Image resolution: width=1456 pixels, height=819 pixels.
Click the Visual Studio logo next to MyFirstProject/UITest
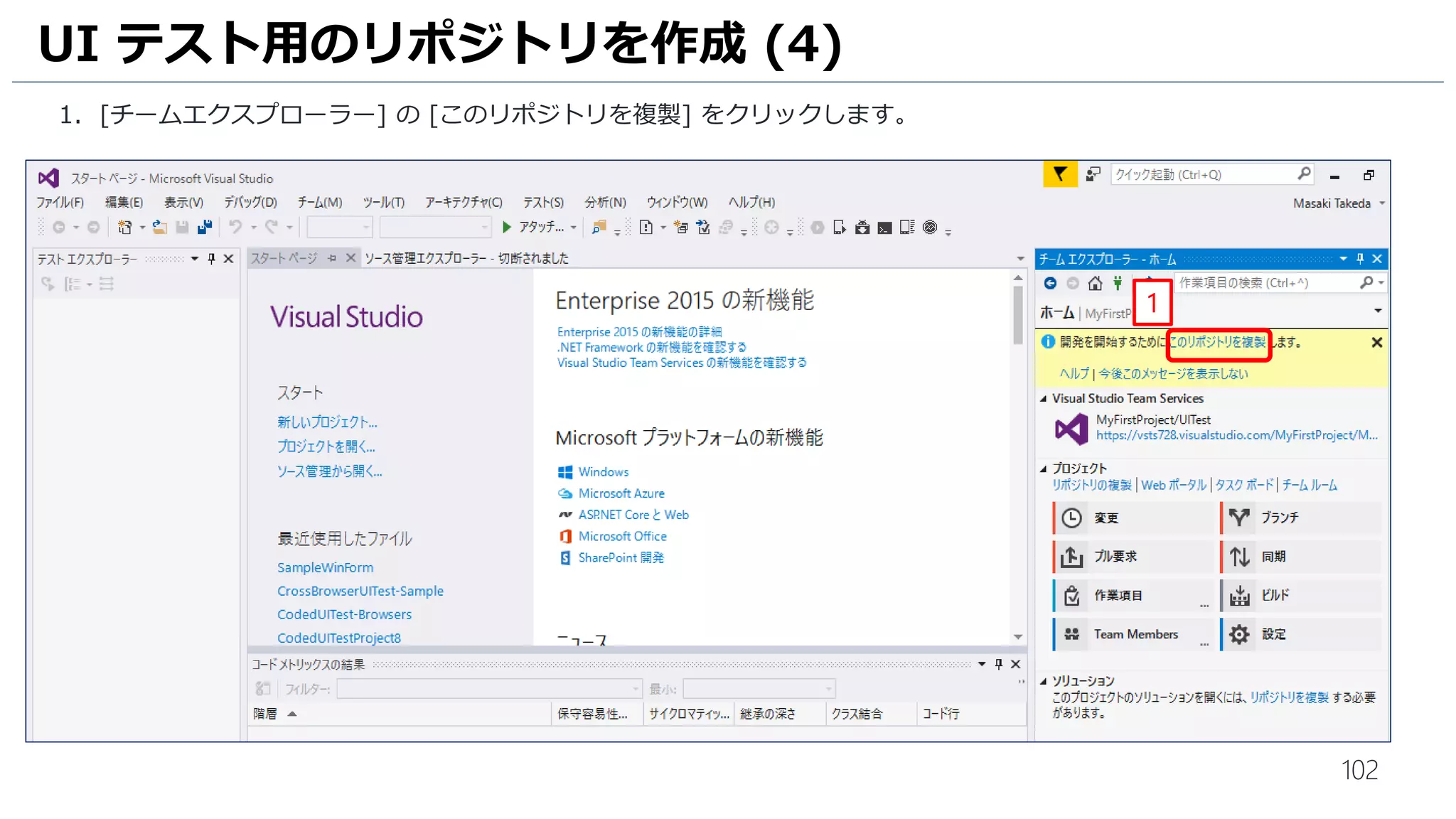pos(1071,429)
